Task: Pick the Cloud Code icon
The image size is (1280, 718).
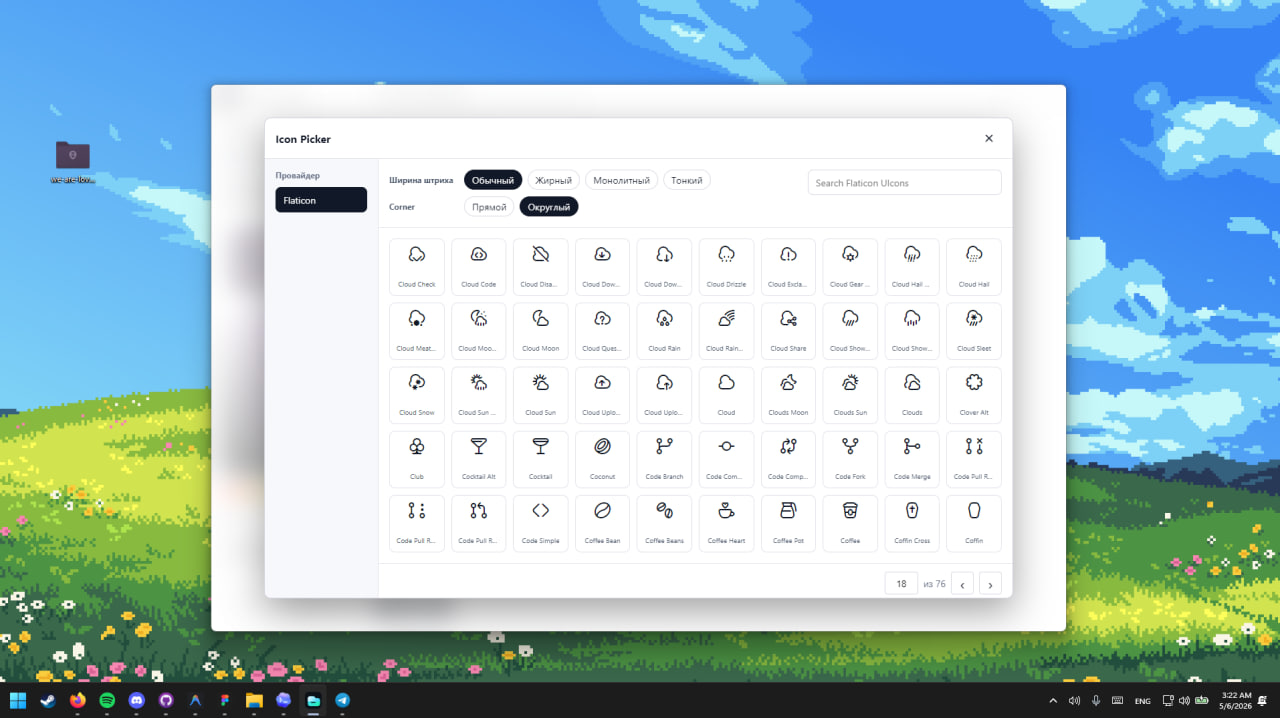Action: pos(478,266)
